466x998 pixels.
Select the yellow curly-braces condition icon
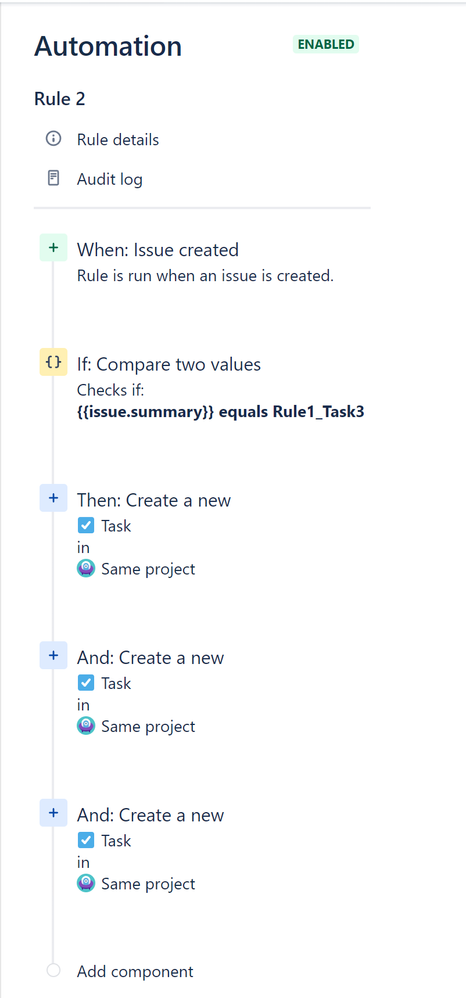53,362
